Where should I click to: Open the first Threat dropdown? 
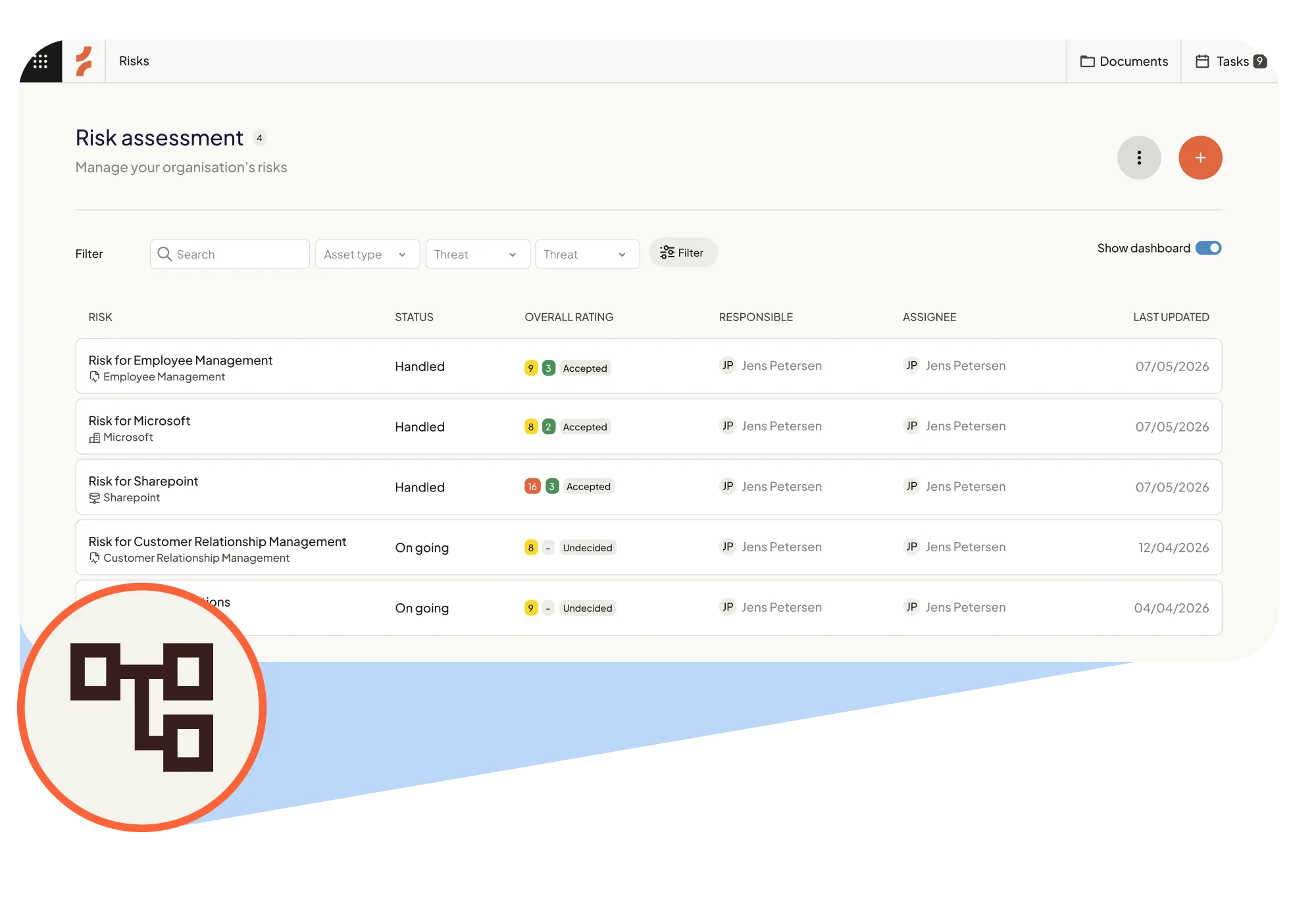pyautogui.click(x=478, y=254)
